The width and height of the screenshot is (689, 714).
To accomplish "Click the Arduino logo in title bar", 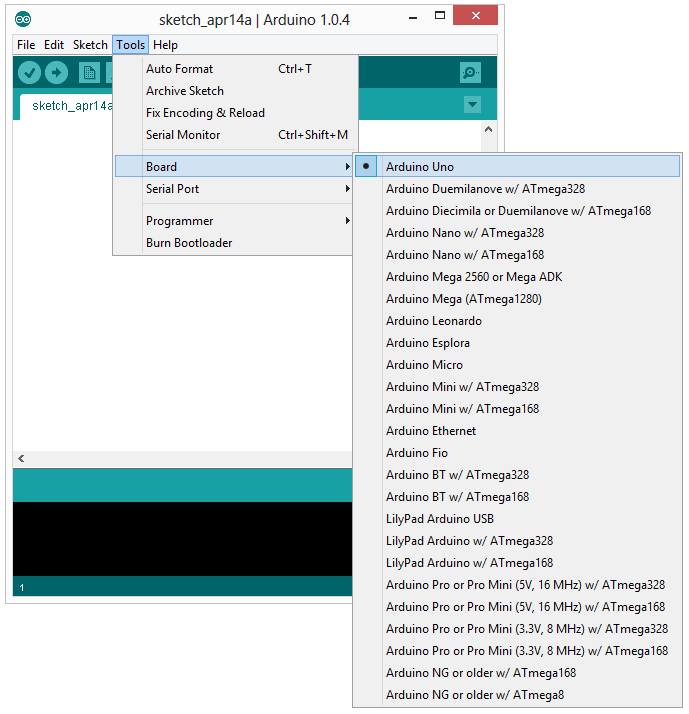I will coord(23,19).
